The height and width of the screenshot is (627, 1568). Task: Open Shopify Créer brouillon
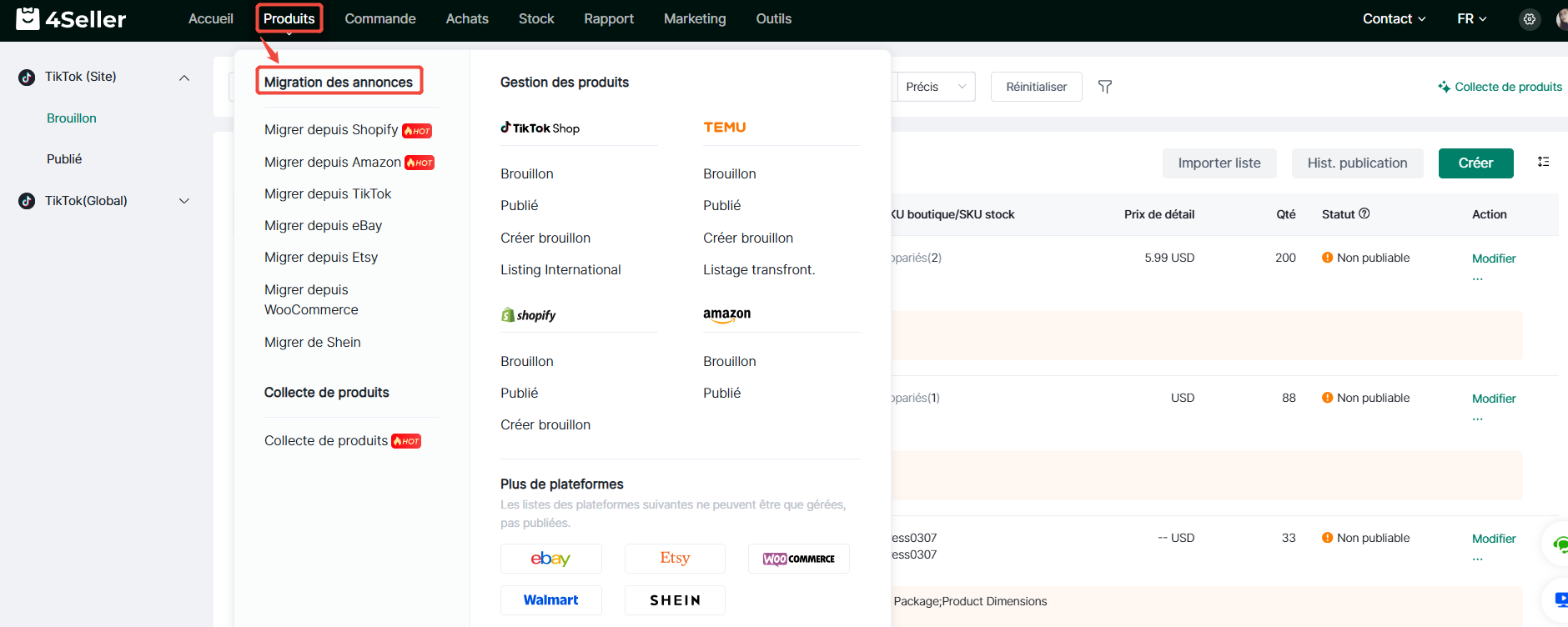coord(545,424)
